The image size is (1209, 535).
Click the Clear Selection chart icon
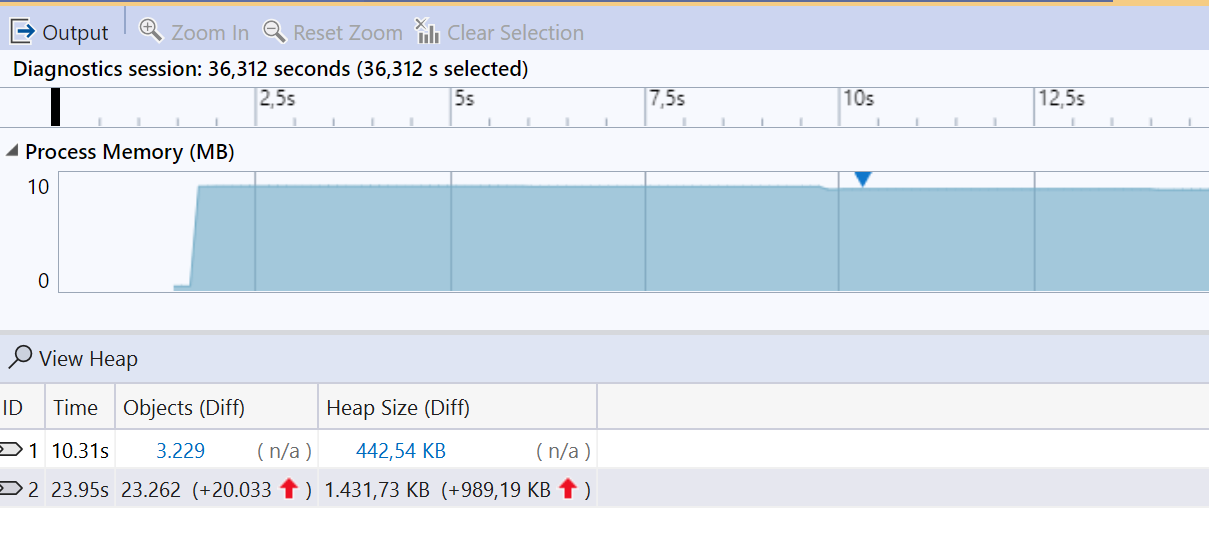pyautogui.click(x=427, y=31)
